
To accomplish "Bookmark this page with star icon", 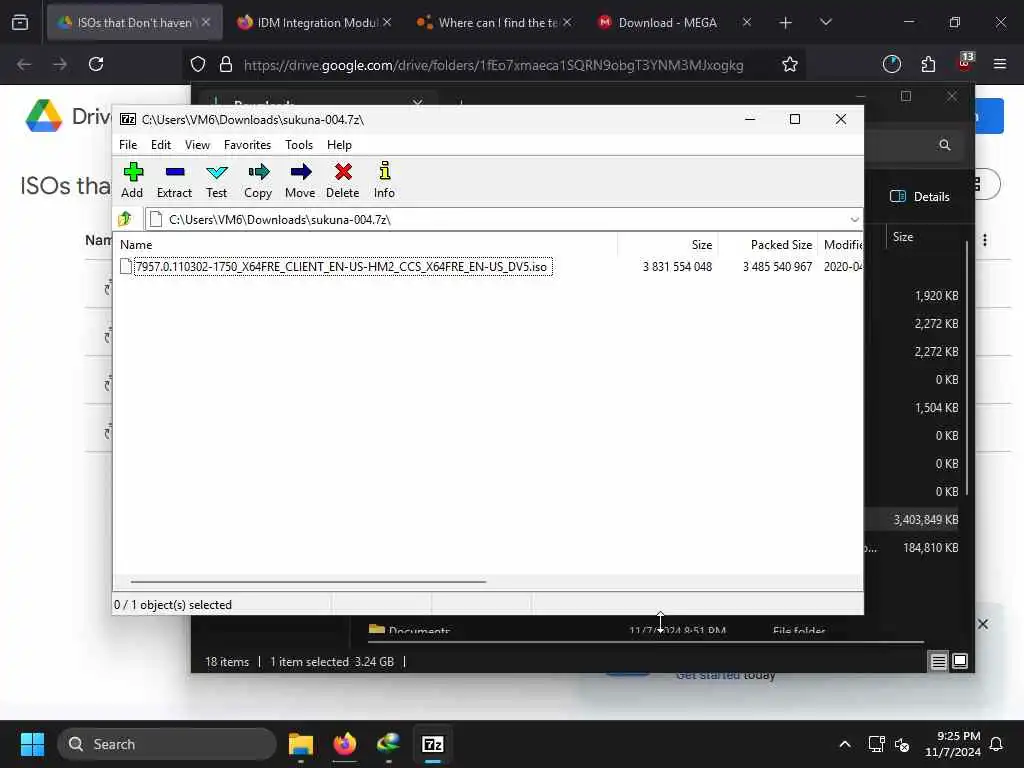I will [x=790, y=64].
